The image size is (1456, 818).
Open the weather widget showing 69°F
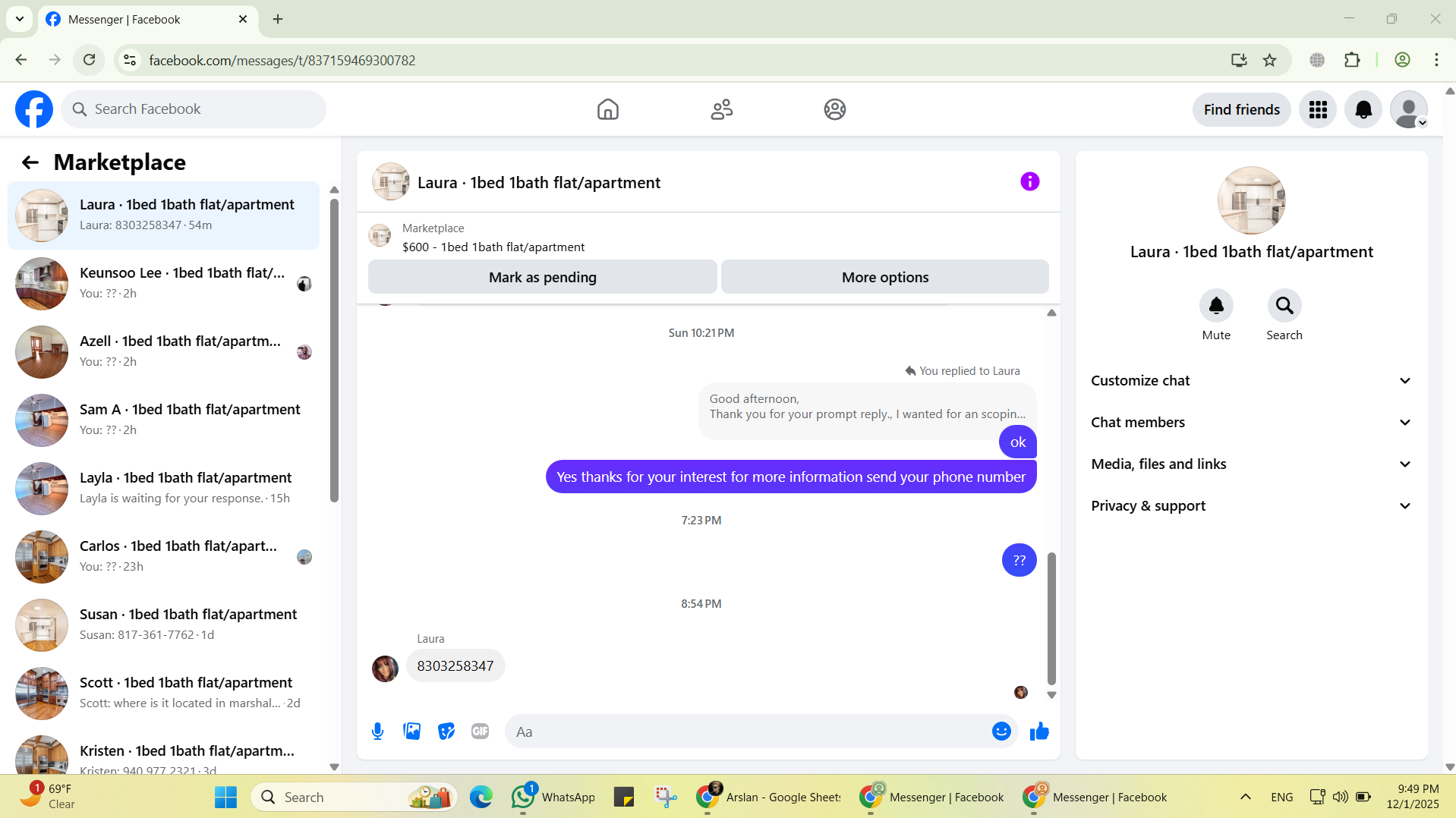click(x=47, y=797)
